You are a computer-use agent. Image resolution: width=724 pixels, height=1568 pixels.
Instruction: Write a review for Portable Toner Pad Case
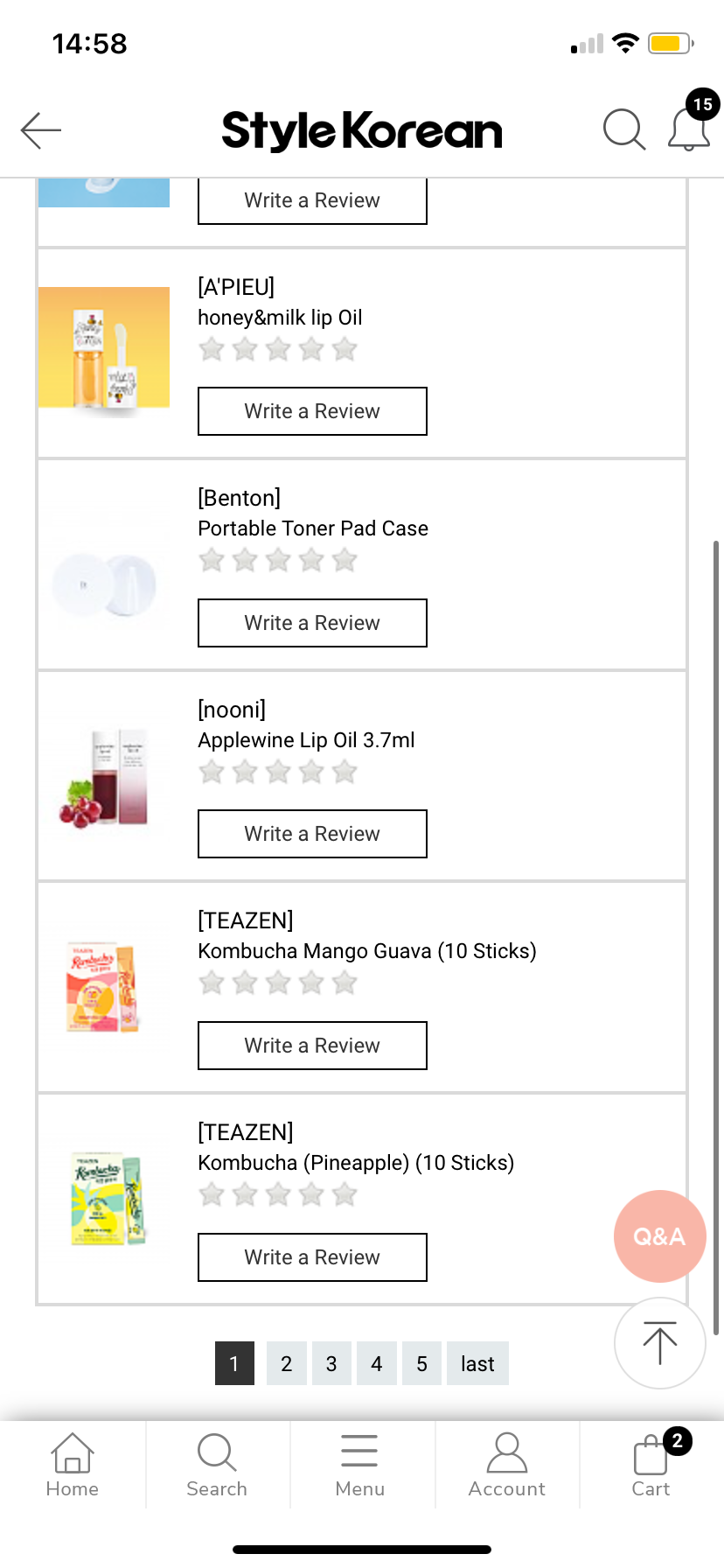point(312,623)
